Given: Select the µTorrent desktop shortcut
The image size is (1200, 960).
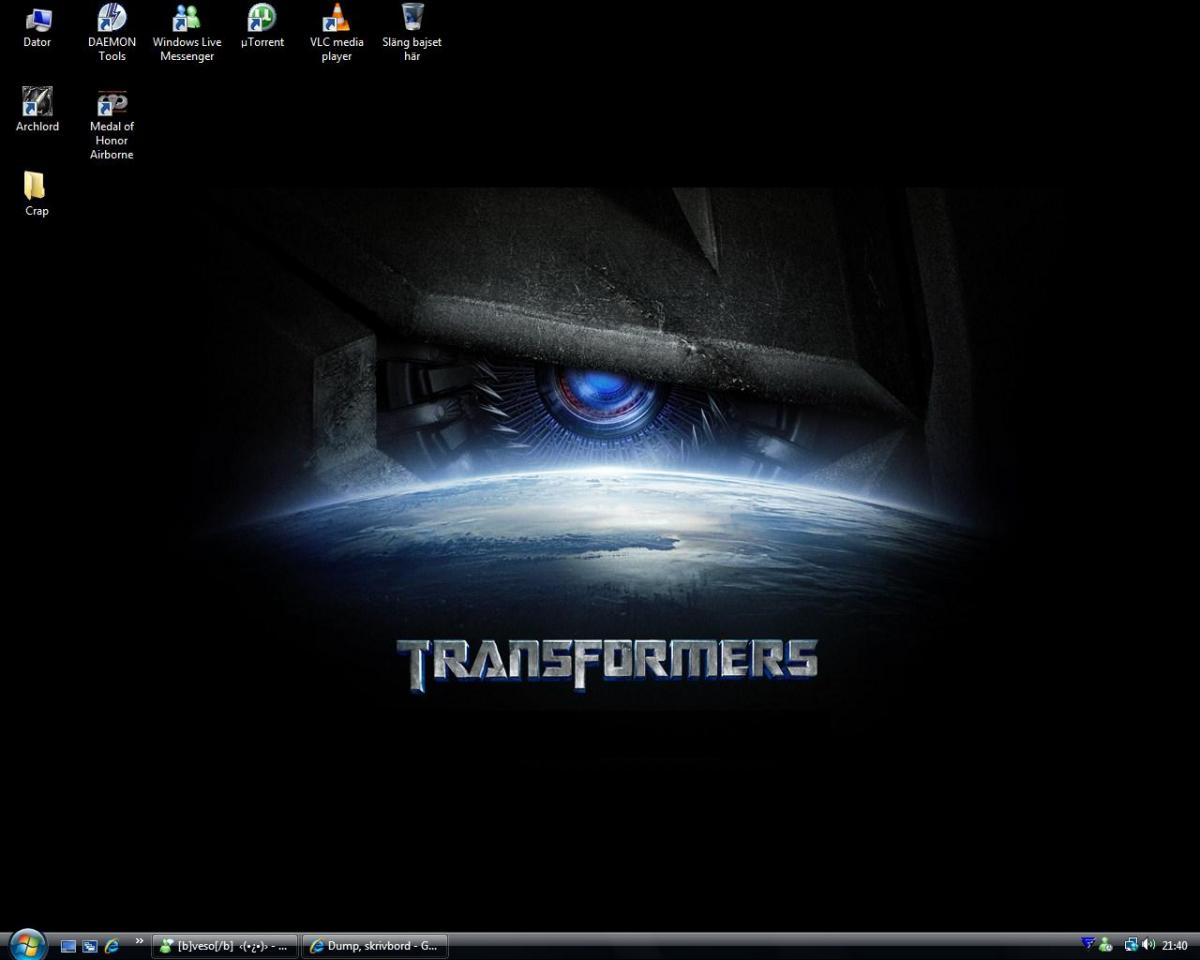Looking at the screenshot, I should coord(262,27).
